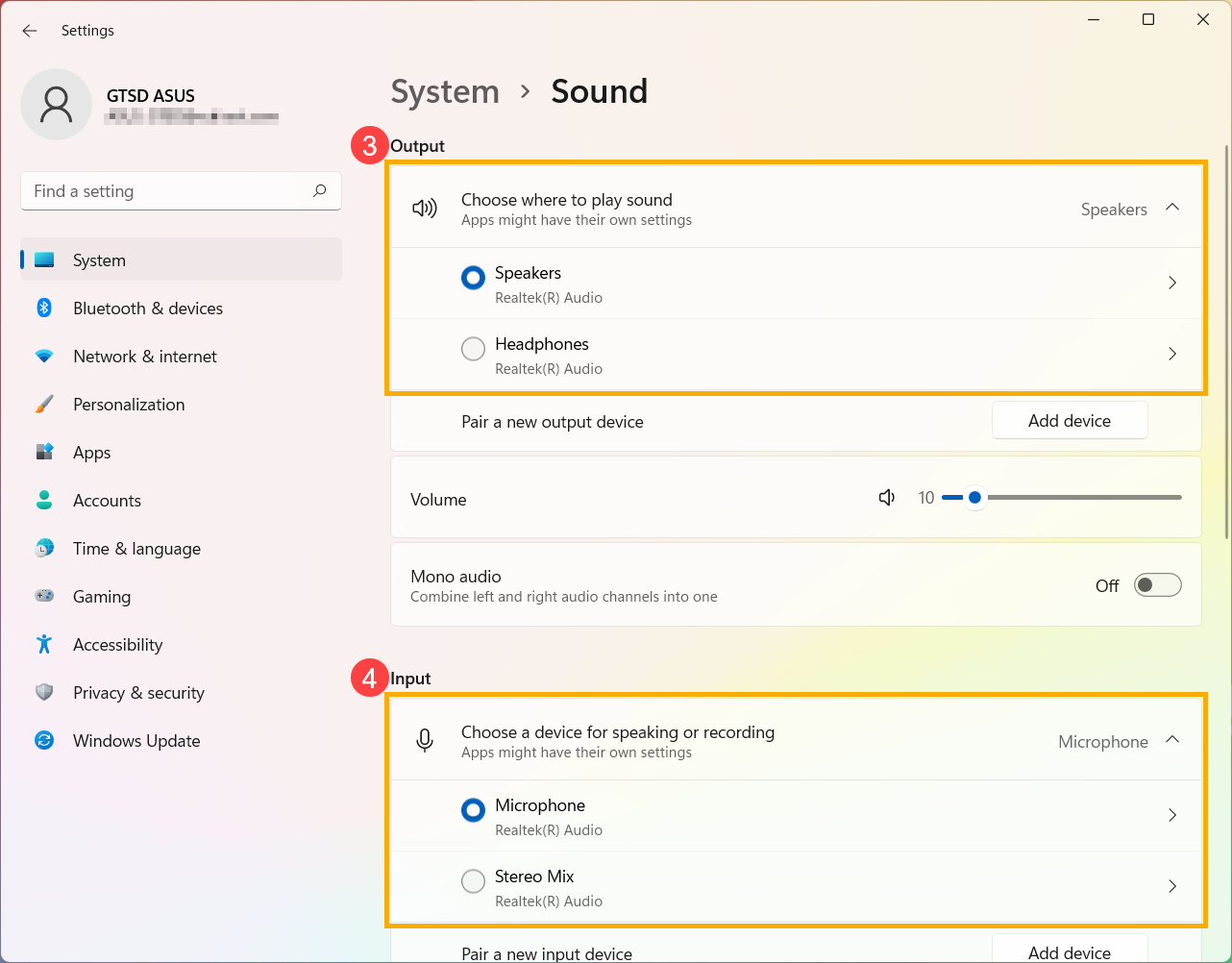Mute using the volume speaker icon

[x=887, y=498]
